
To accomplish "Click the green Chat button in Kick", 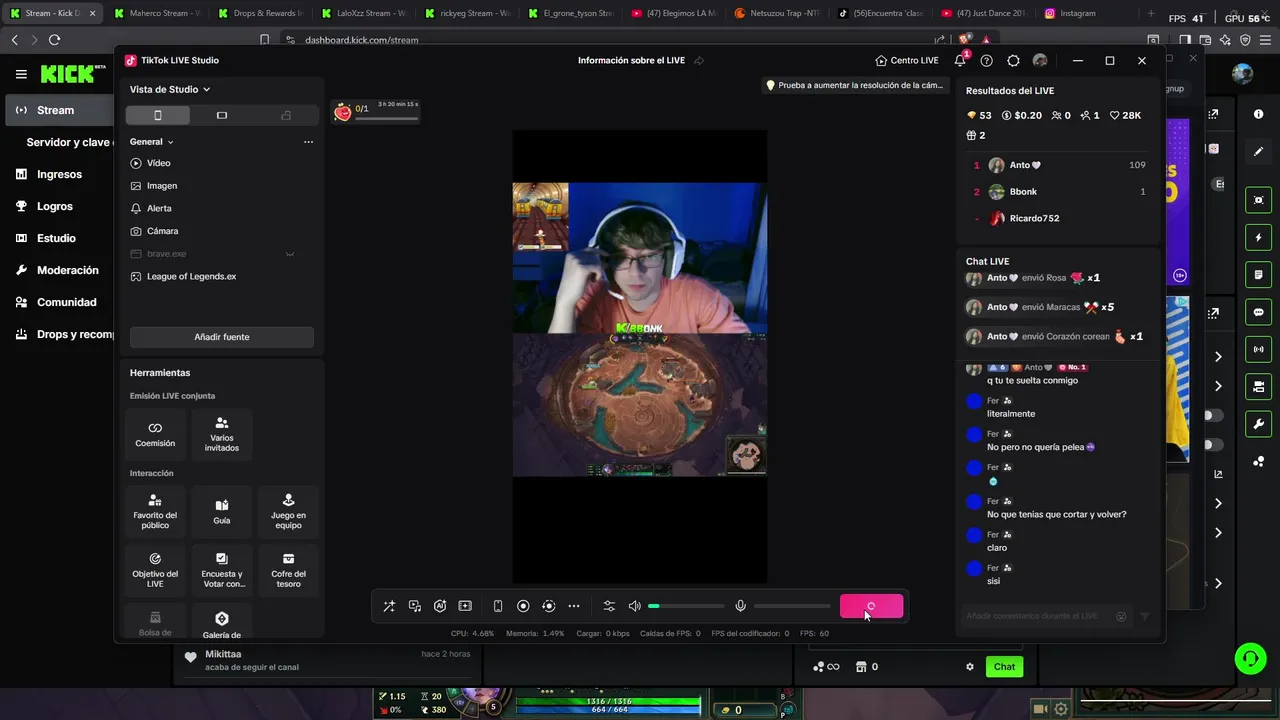I will pyautogui.click(x=1004, y=667).
